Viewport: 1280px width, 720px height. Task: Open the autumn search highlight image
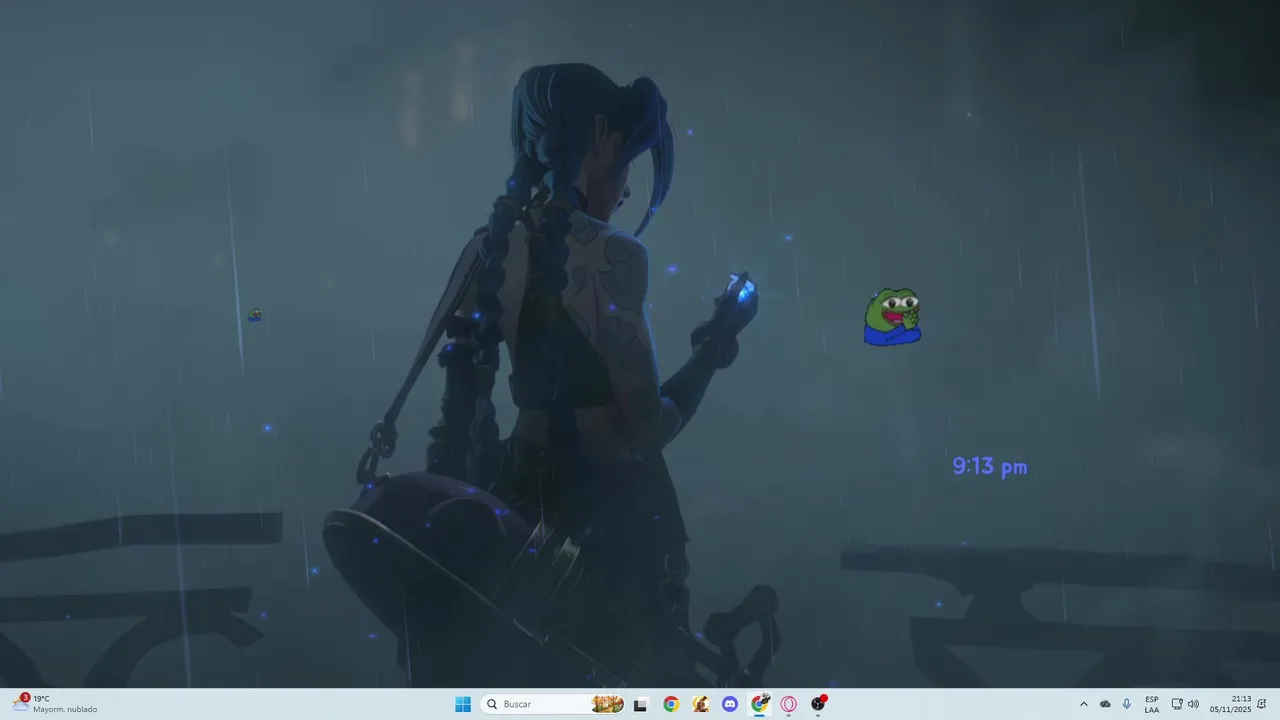[x=608, y=704]
